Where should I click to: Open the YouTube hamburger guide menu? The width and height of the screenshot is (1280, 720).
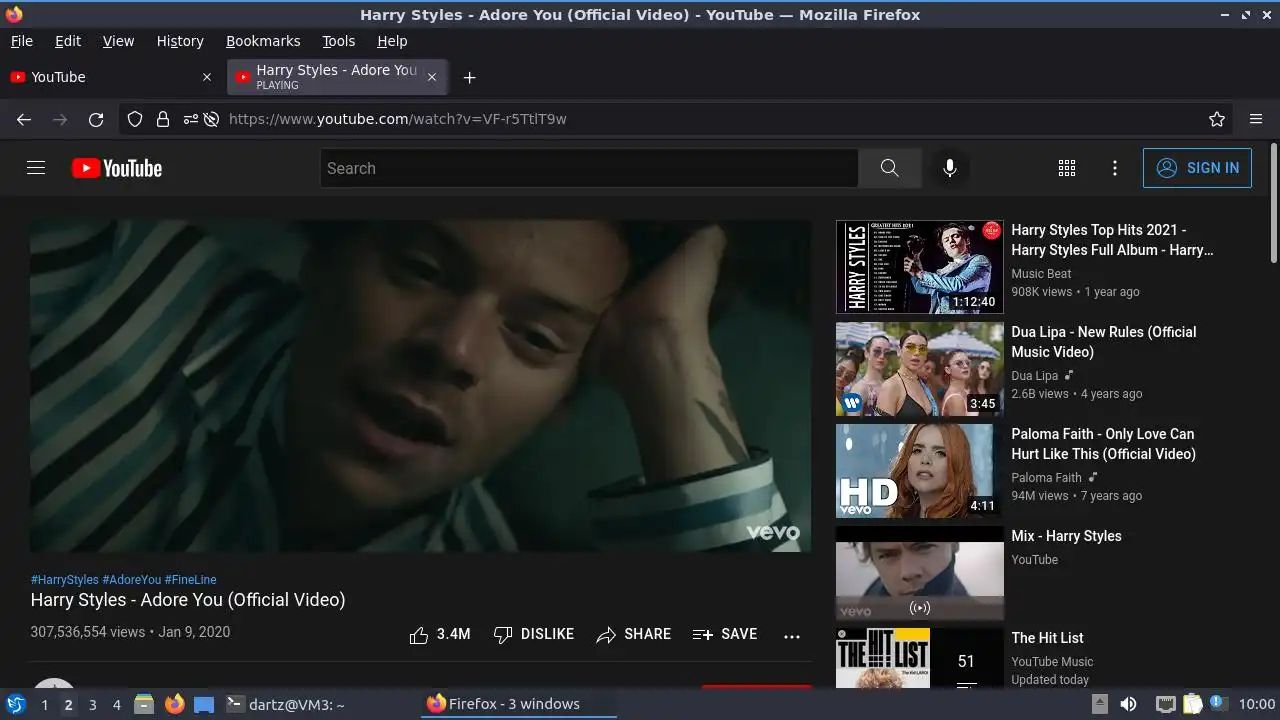pos(36,168)
